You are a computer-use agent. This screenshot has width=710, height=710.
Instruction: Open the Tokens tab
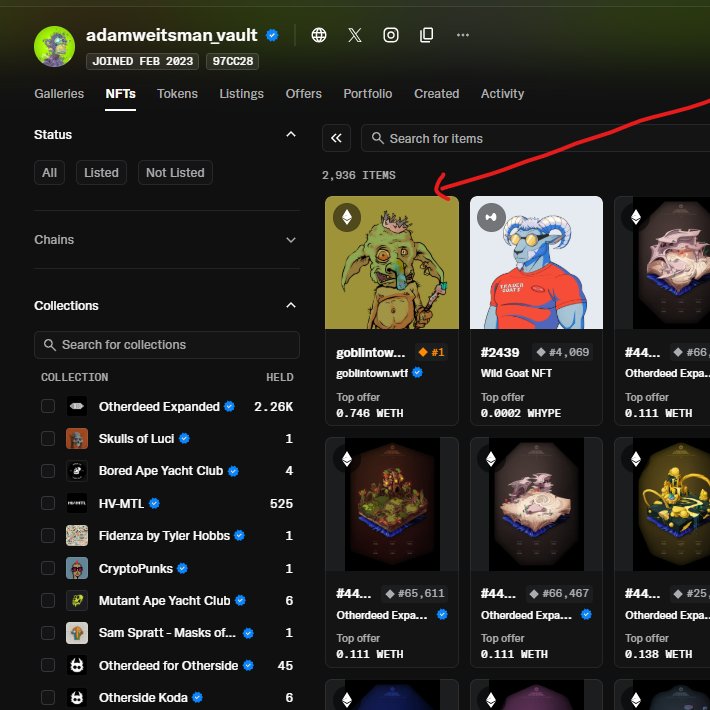tap(178, 94)
